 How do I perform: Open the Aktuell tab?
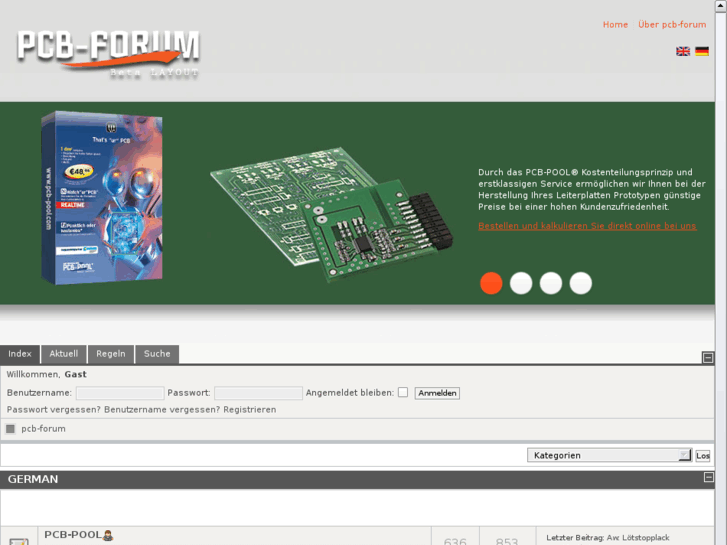point(64,354)
